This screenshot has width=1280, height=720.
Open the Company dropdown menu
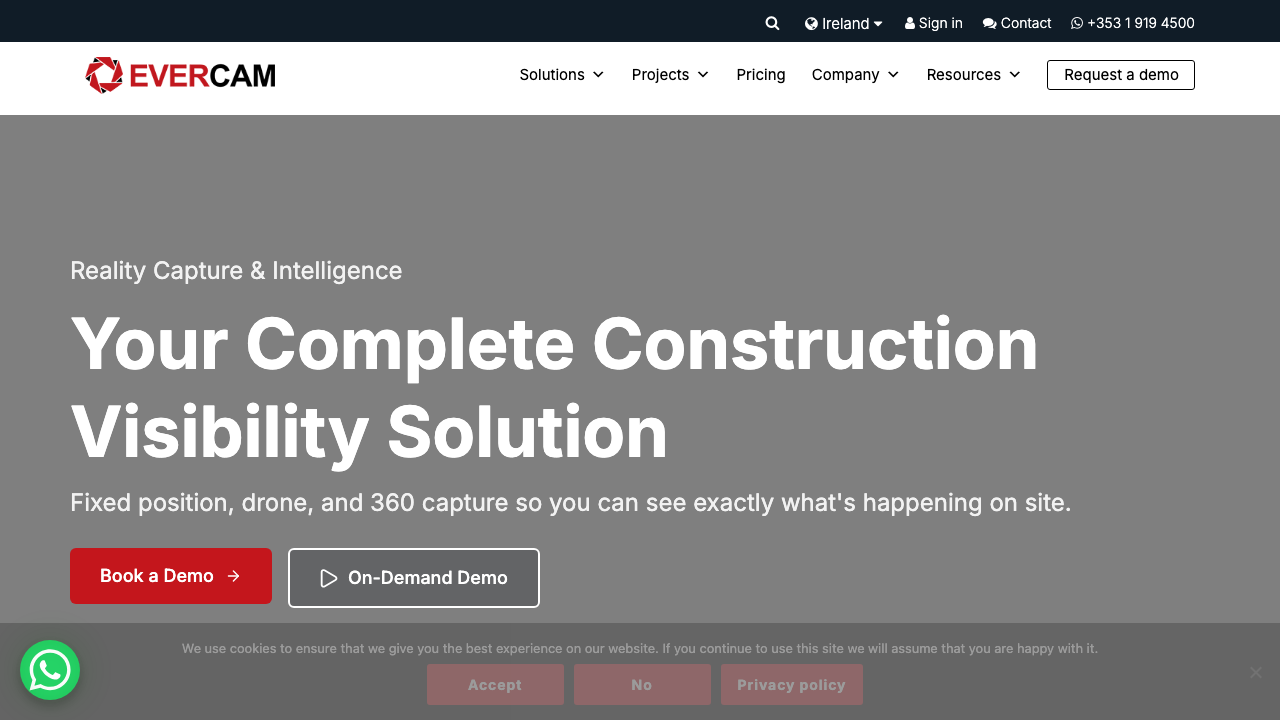pyautogui.click(x=855, y=75)
